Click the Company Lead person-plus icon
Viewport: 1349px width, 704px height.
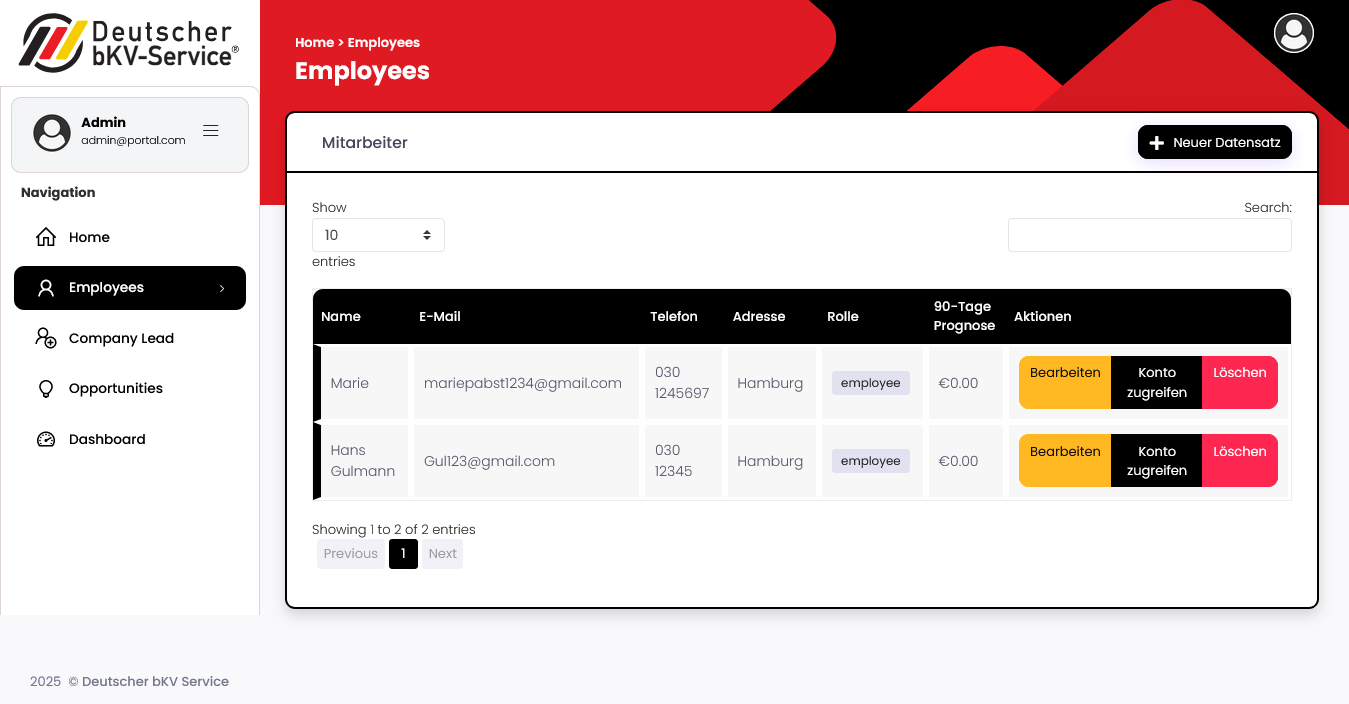click(46, 338)
